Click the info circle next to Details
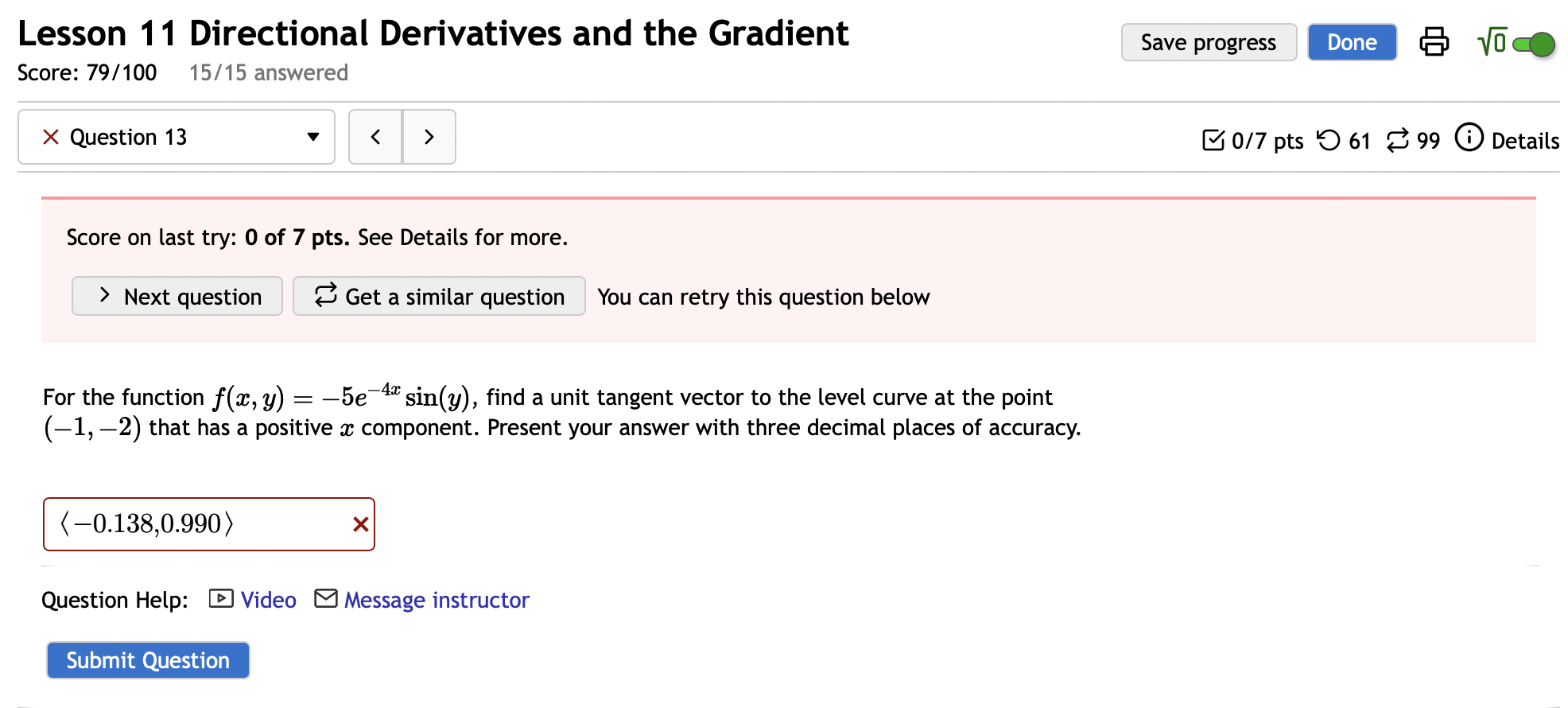The height and width of the screenshot is (708, 1568). click(1469, 138)
